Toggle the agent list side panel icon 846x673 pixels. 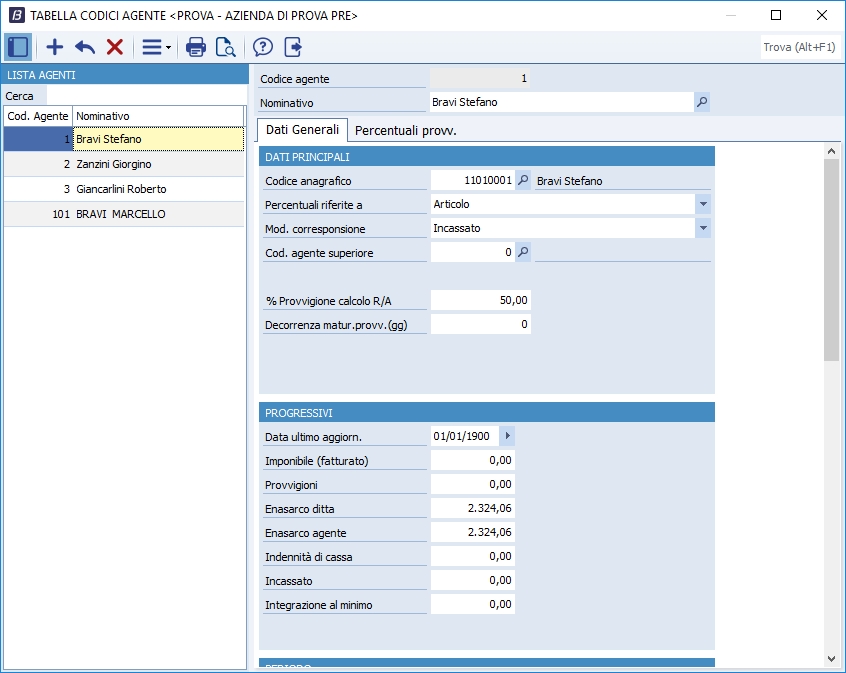18,47
